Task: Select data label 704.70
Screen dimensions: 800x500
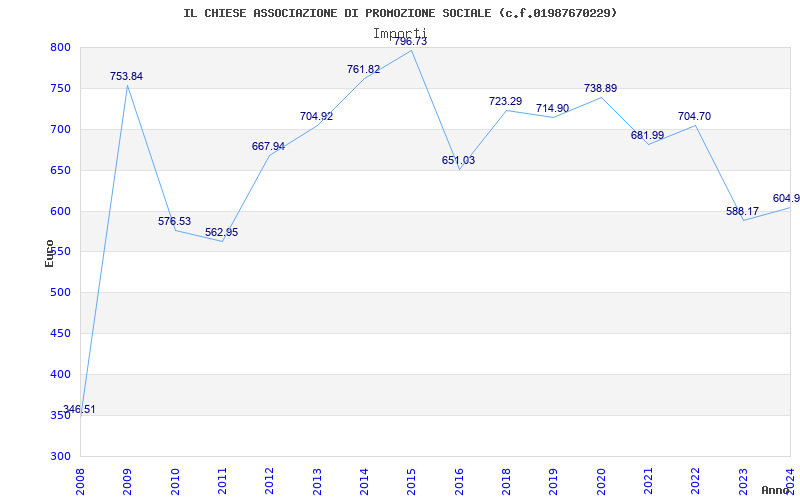Action: [694, 116]
